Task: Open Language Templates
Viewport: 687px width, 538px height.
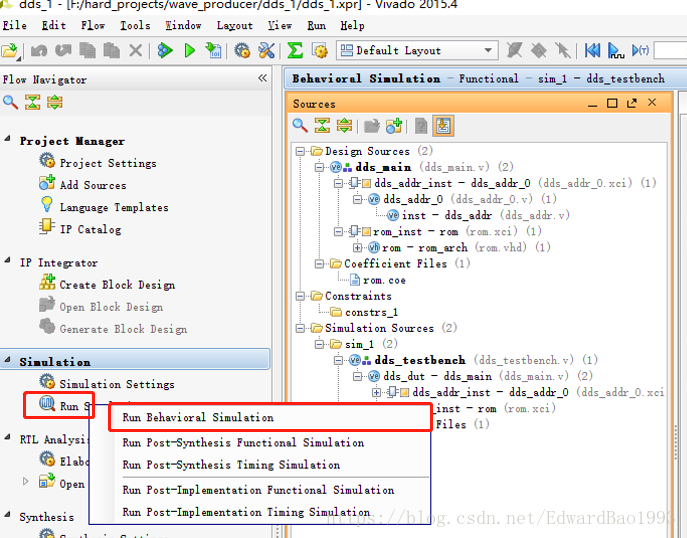Action: point(114,207)
